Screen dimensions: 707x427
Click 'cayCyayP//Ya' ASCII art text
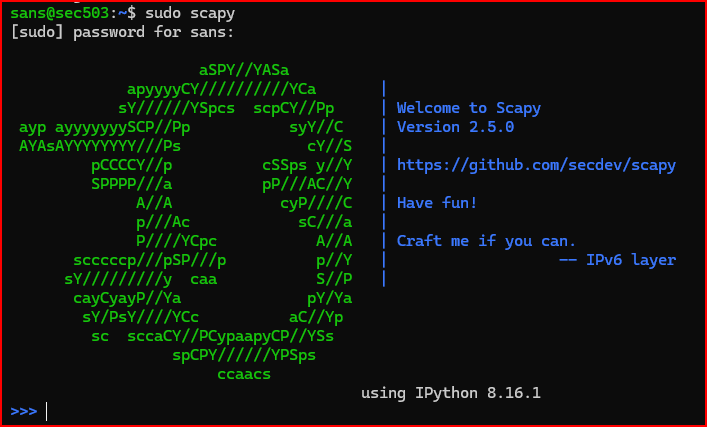pos(127,298)
